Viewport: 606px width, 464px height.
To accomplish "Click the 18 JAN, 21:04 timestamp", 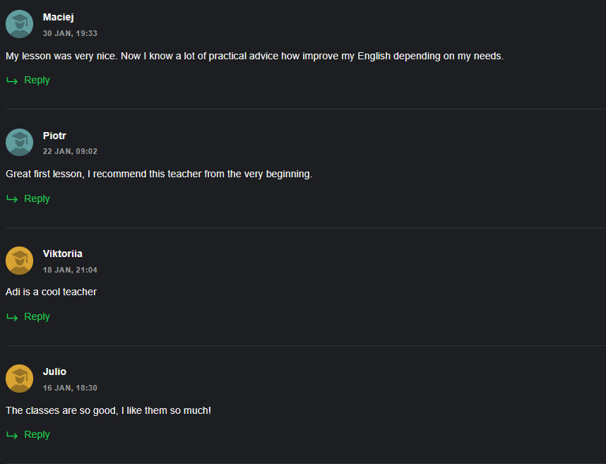I will click(x=70, y=270).
